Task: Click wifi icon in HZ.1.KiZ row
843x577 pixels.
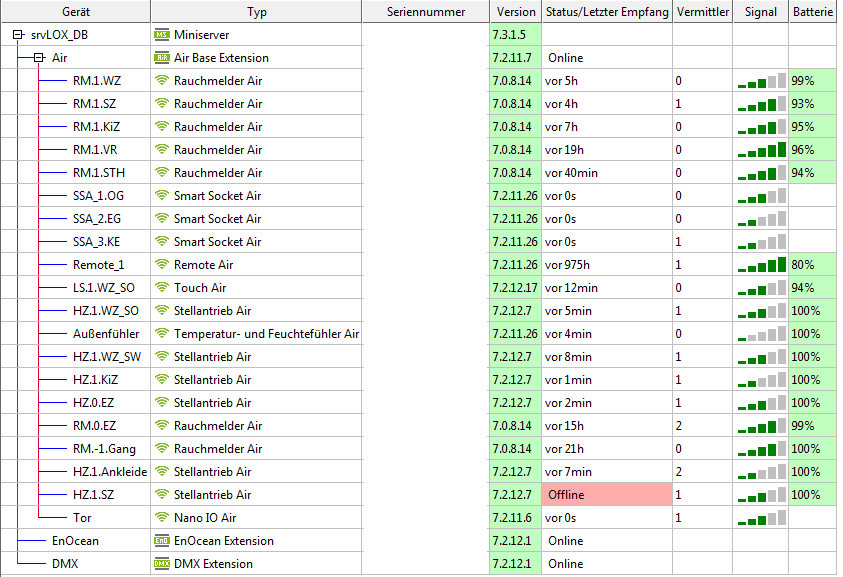Action: [x=162, y=380]
